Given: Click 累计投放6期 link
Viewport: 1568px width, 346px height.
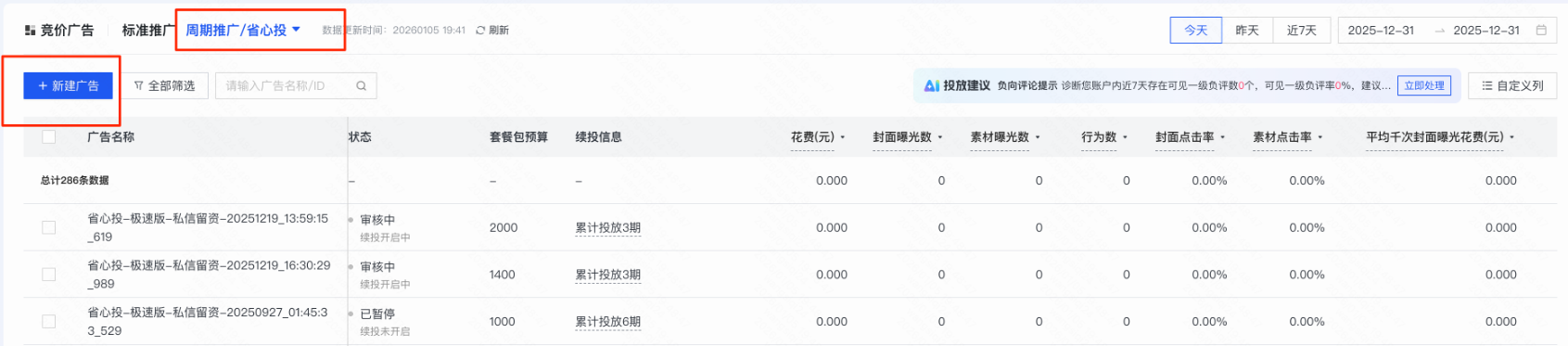Looking at the screenshot, I should [608, 322].
